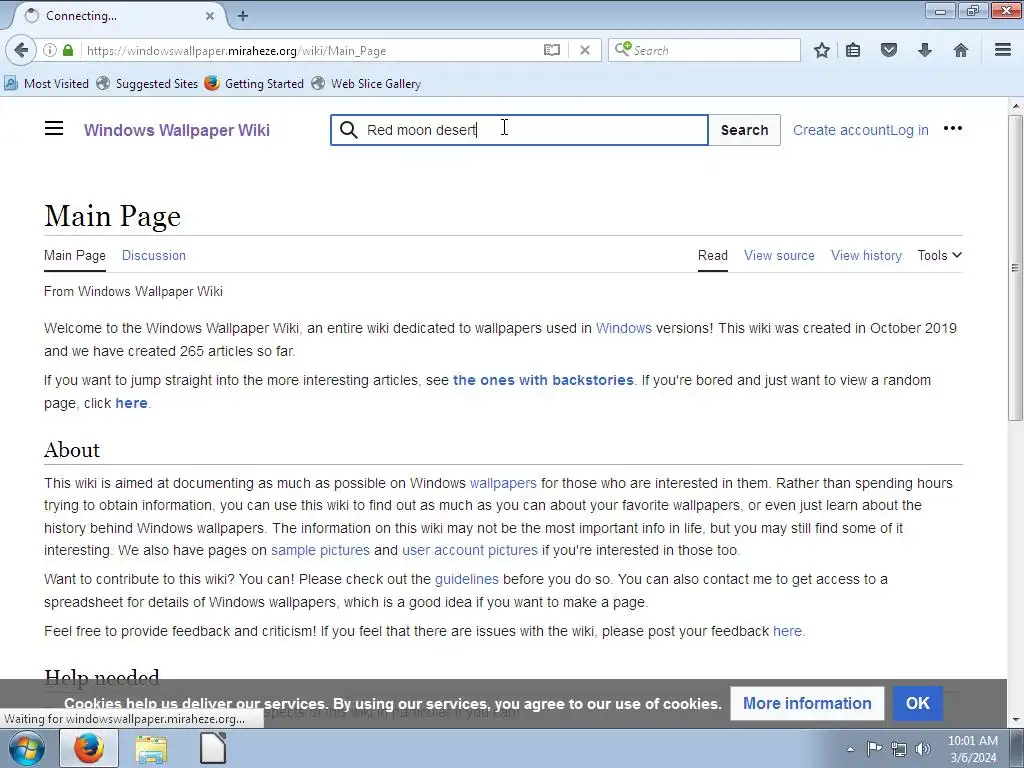Open the Windows link in welcome text
The width and height of the screenshot is (1024, 768).
(x=624, y=328)
